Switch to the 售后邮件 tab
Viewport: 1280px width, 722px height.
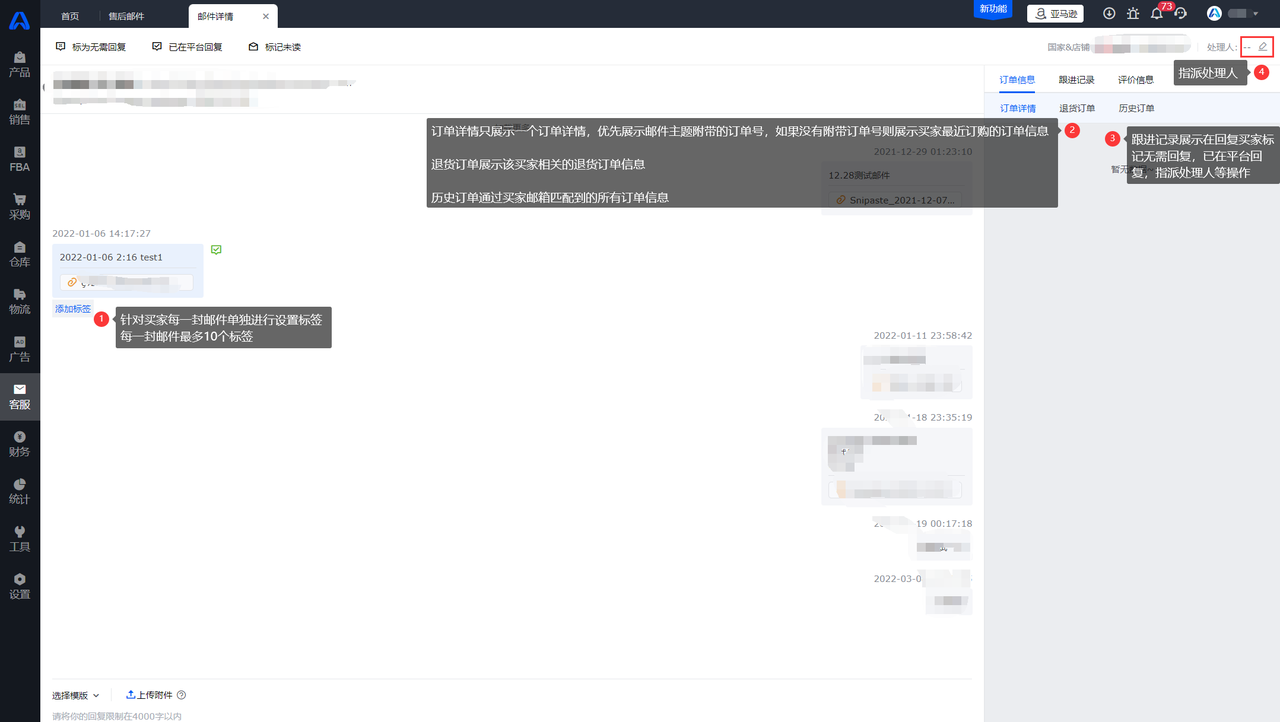click(x=125, y=16)
